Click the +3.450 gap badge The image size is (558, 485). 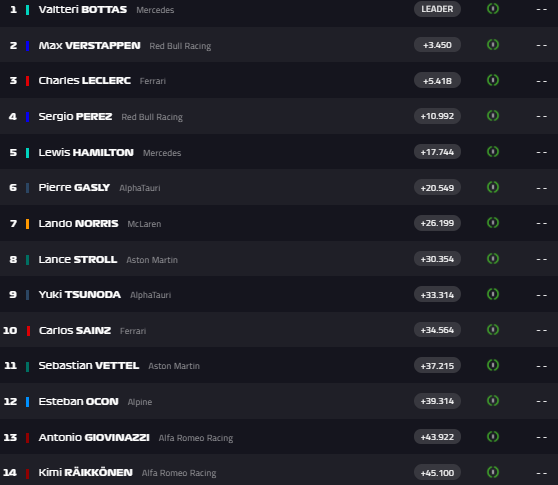tap(437, 45)
